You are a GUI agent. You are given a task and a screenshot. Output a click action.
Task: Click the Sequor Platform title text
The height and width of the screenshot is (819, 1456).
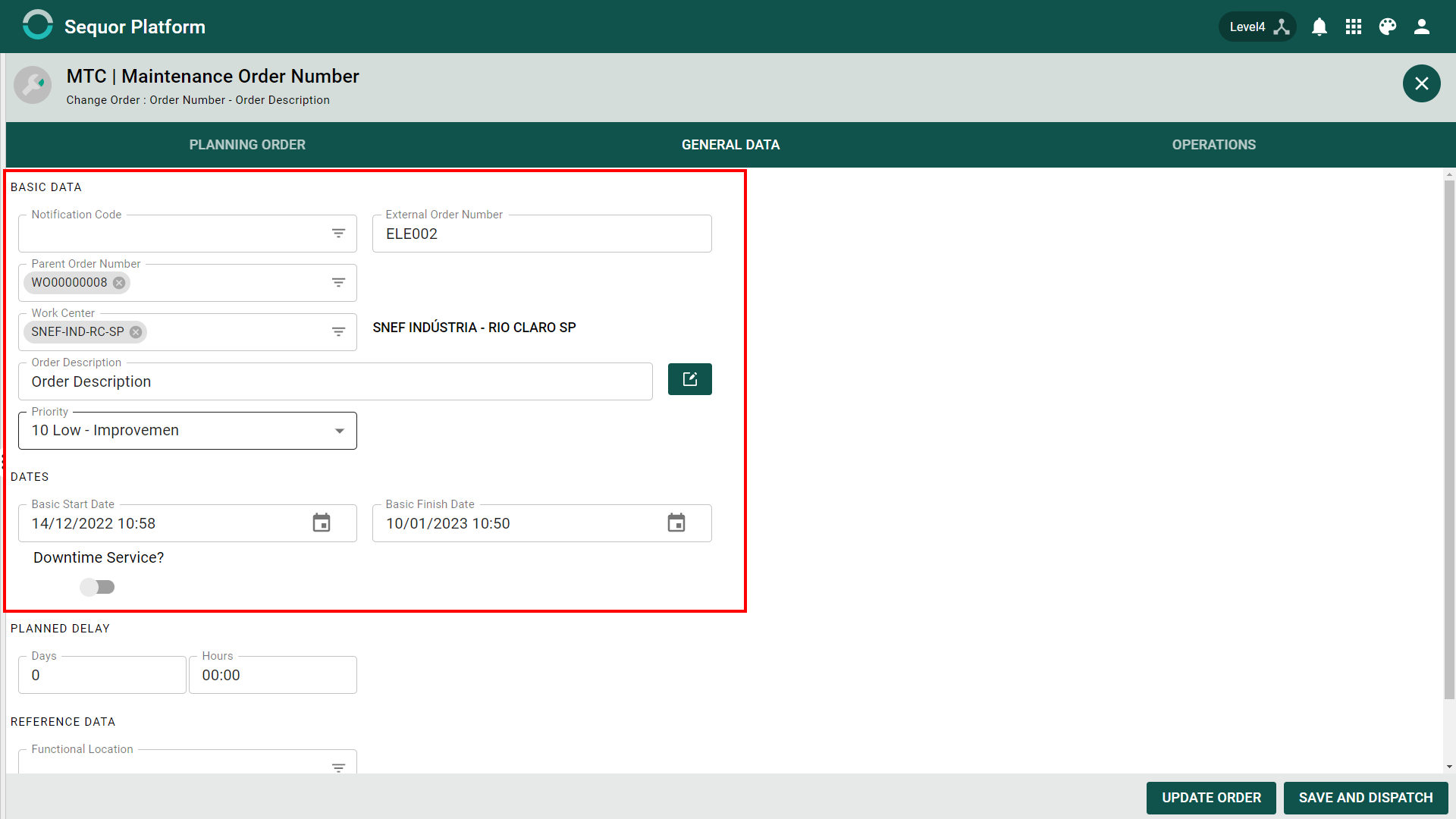pos(135,27)
